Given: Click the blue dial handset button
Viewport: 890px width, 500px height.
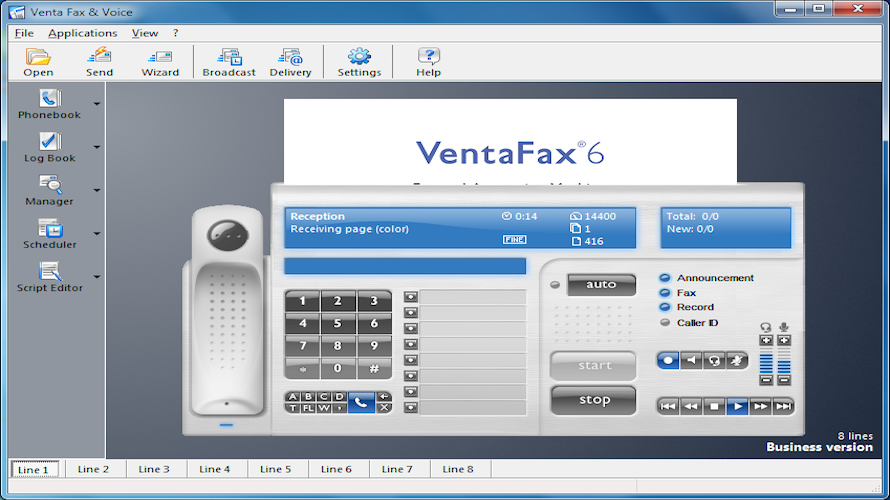Looking at the screenshot, I should coord(361,402).
